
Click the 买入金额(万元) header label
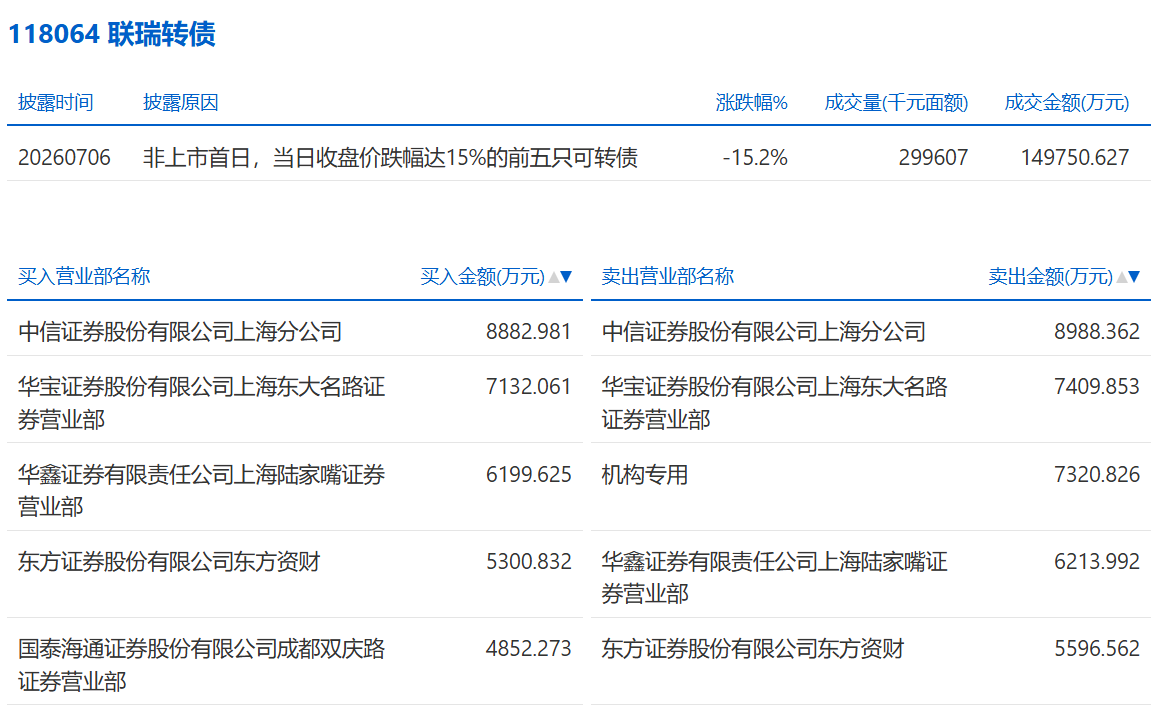pyautogui.click(x=482, y=276)
